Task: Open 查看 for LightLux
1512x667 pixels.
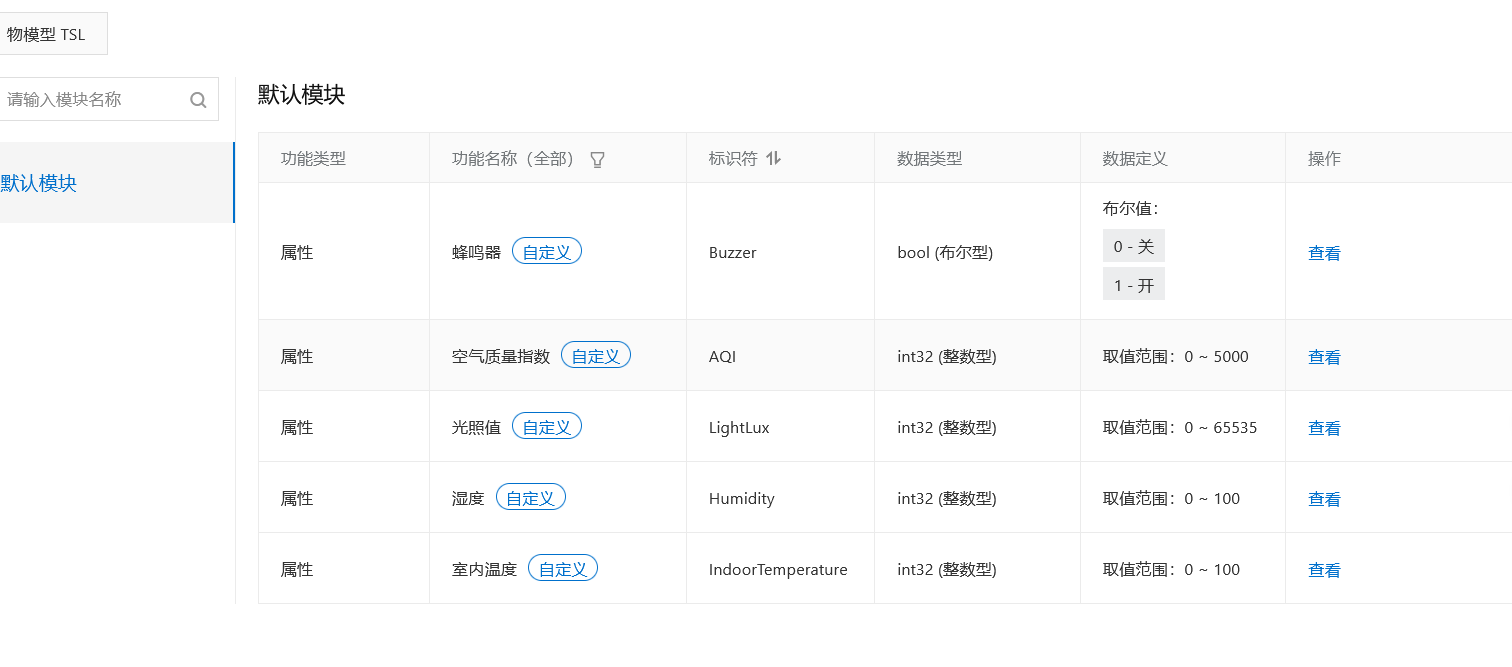Action: [x=1323, y=427]
